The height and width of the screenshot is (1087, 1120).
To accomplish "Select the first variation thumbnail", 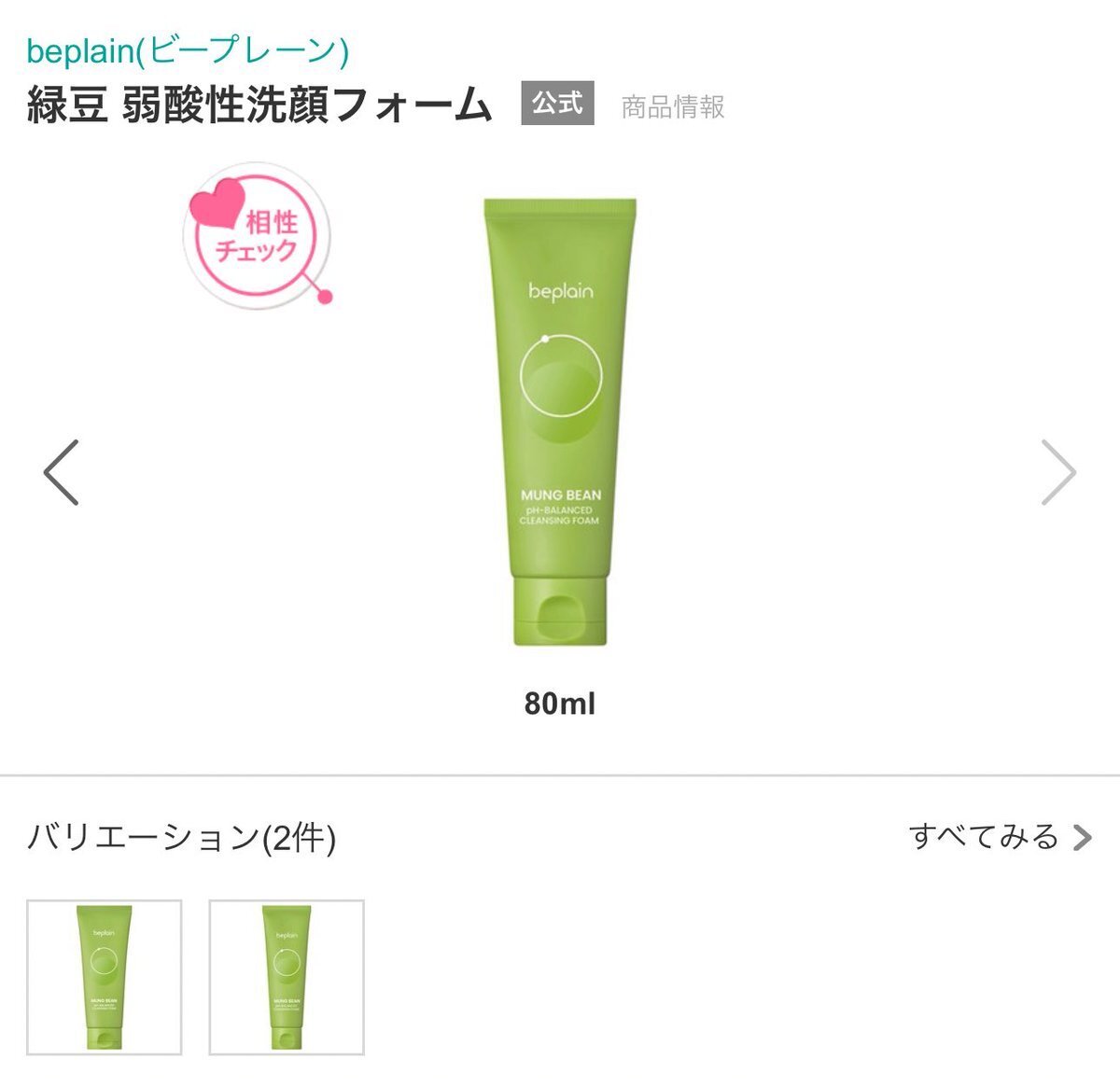I will (104, 977).
